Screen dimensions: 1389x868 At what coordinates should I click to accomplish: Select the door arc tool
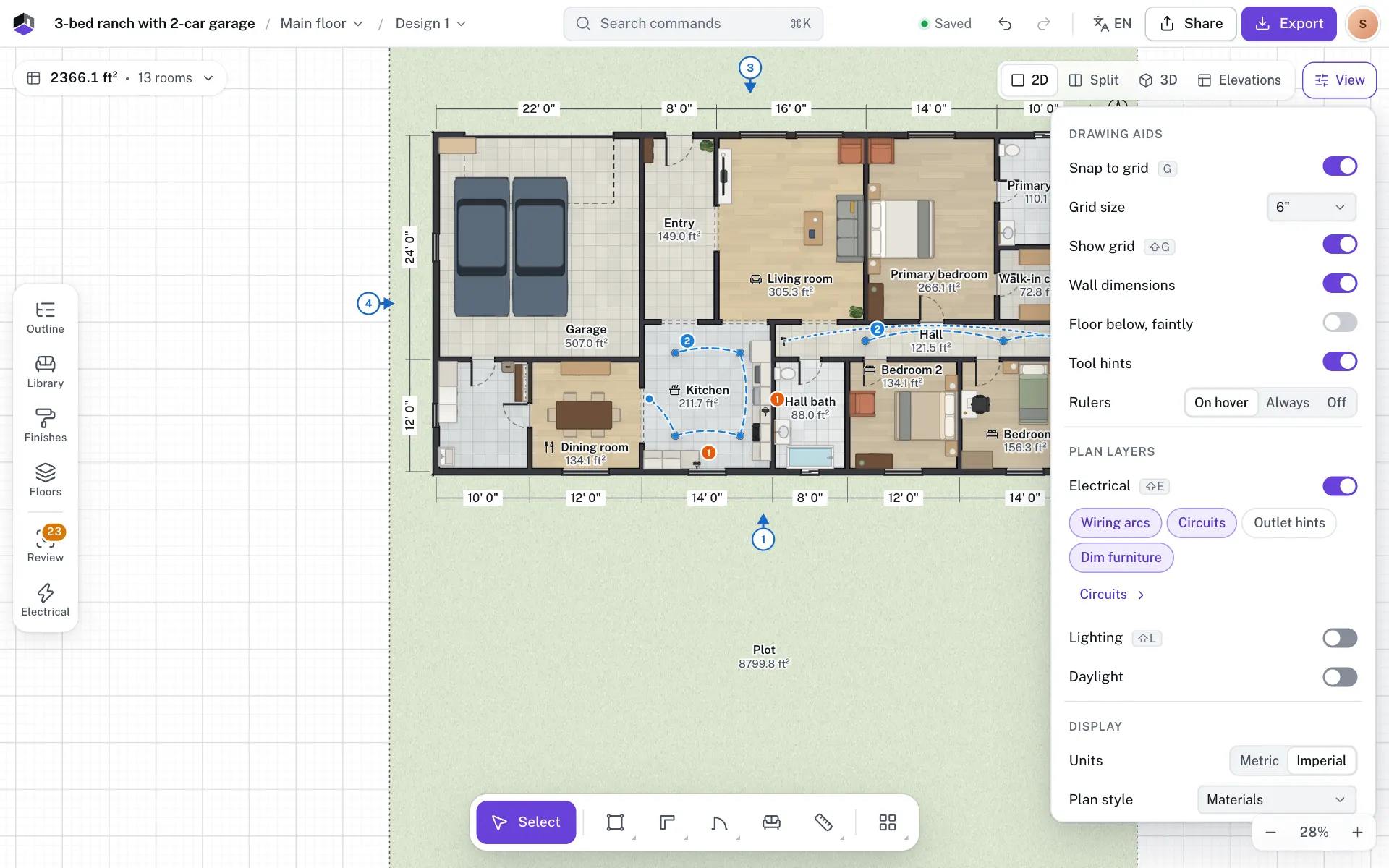click(x=719, y=822)
